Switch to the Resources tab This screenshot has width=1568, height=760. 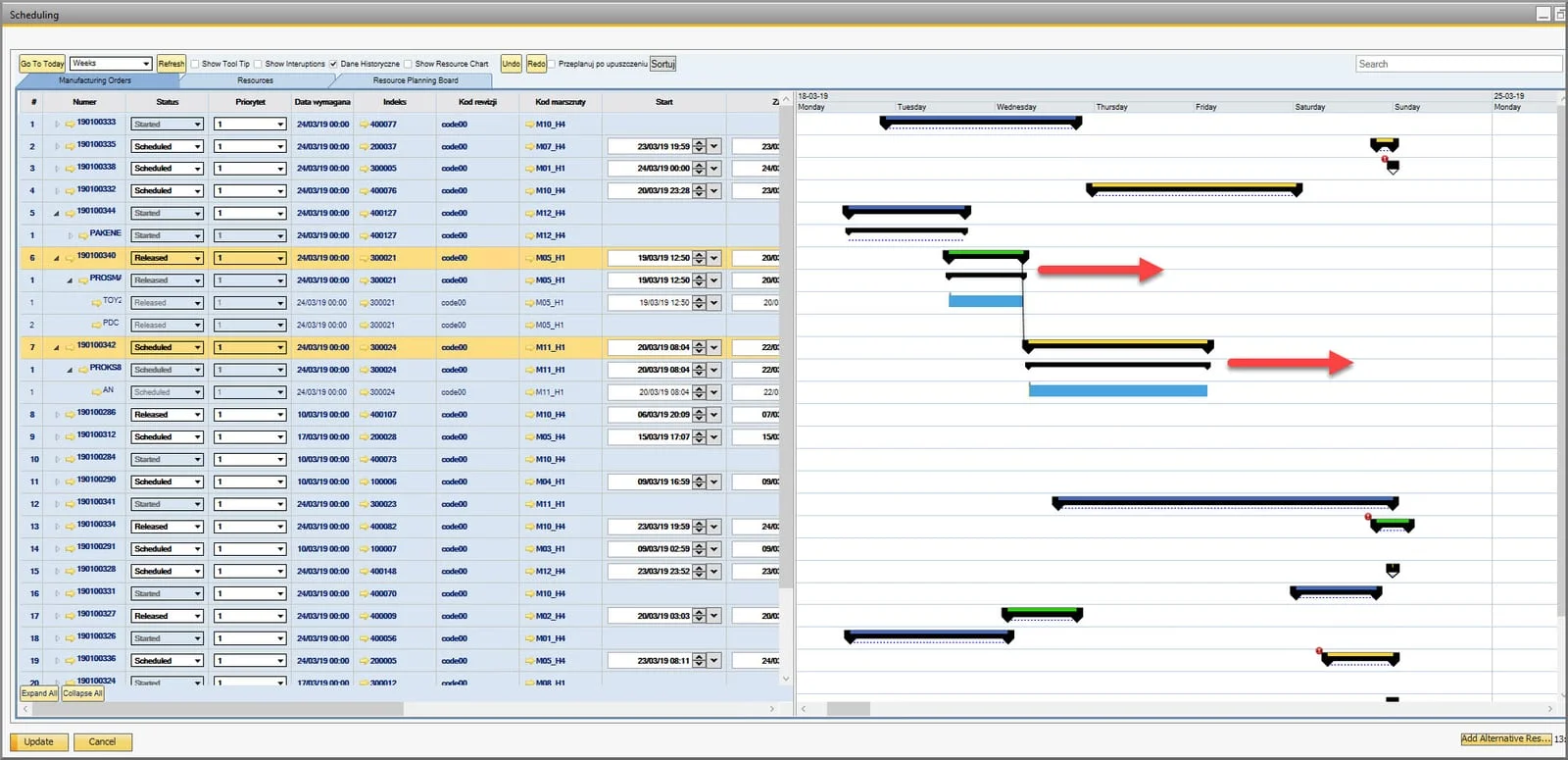255,80
